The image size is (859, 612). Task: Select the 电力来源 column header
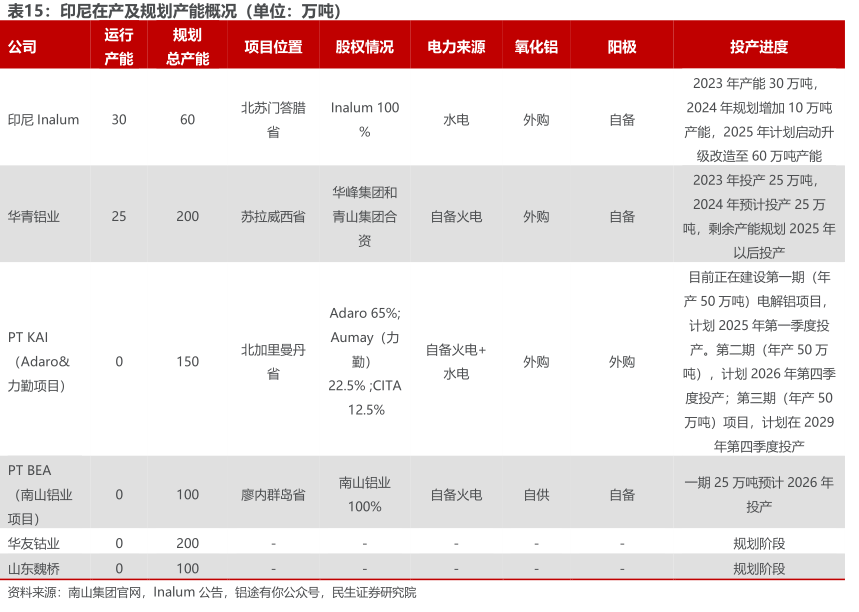[456, 47]
